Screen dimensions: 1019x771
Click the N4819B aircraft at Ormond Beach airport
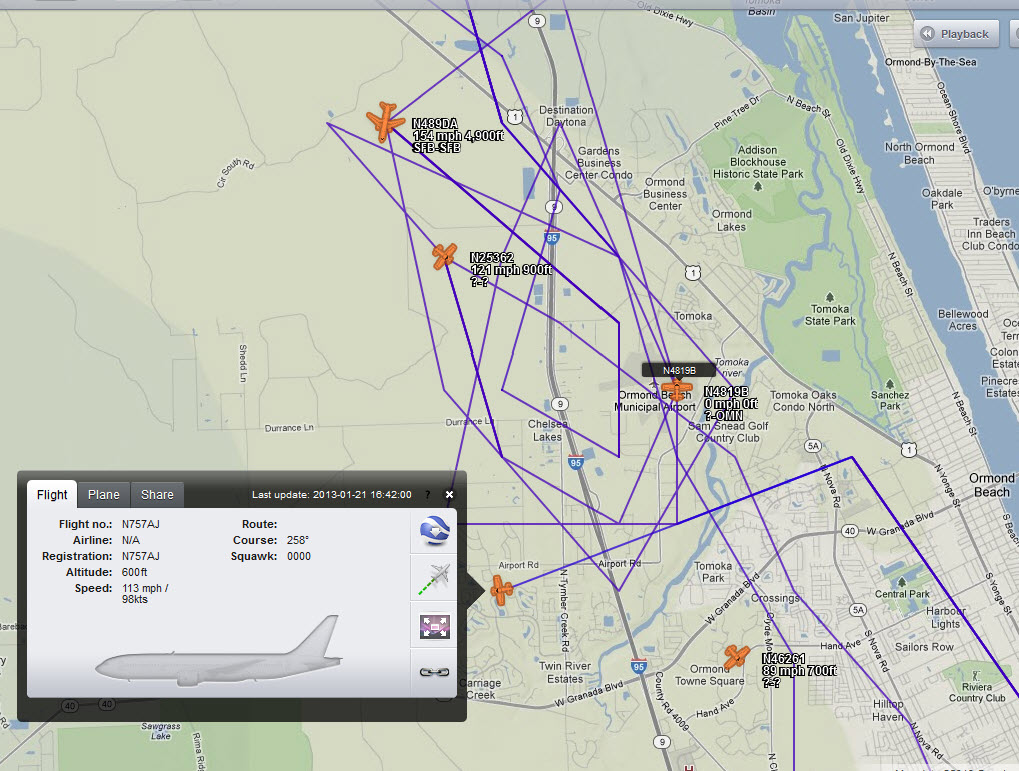point(678,388)
